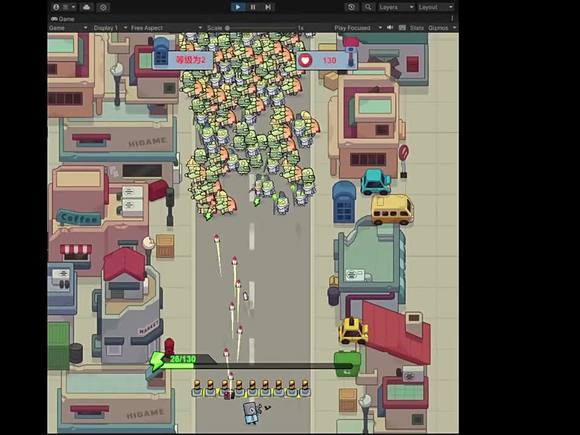The image size is (580, 435).
Task: Expand the Layout dropdown
Action: pos(435,7)
